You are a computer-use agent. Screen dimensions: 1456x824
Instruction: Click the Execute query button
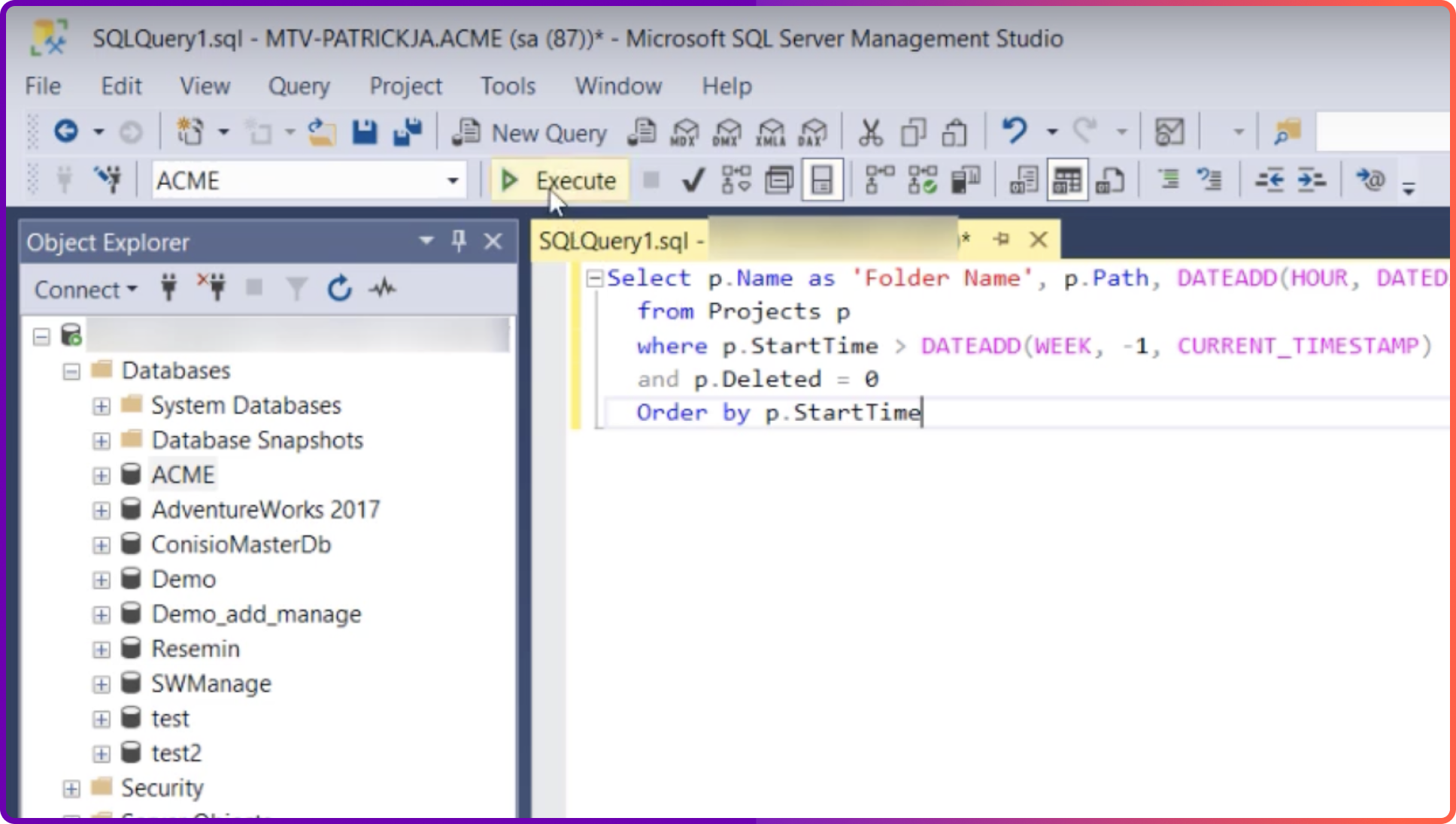(x=559, y=180)
